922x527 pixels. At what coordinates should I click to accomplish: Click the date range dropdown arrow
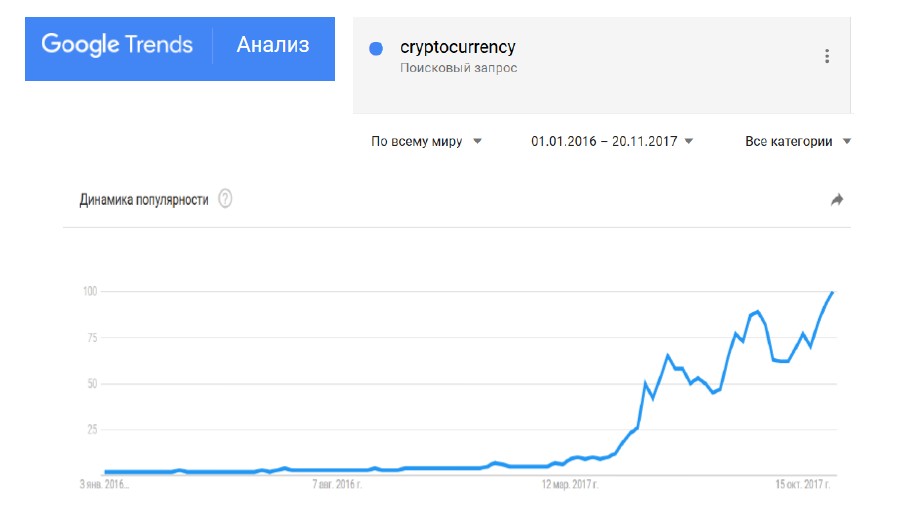click(689, 141)
